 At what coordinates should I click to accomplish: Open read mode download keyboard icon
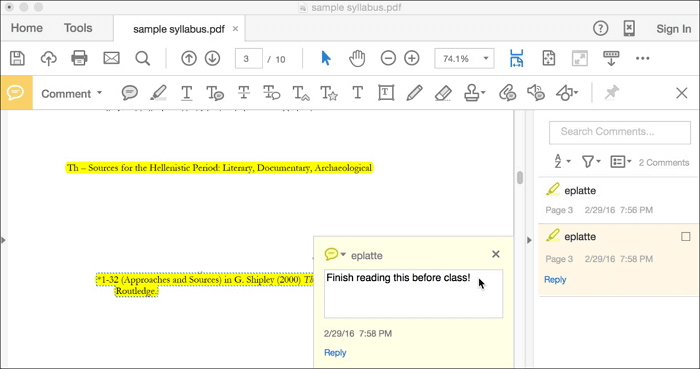[611, 58]
